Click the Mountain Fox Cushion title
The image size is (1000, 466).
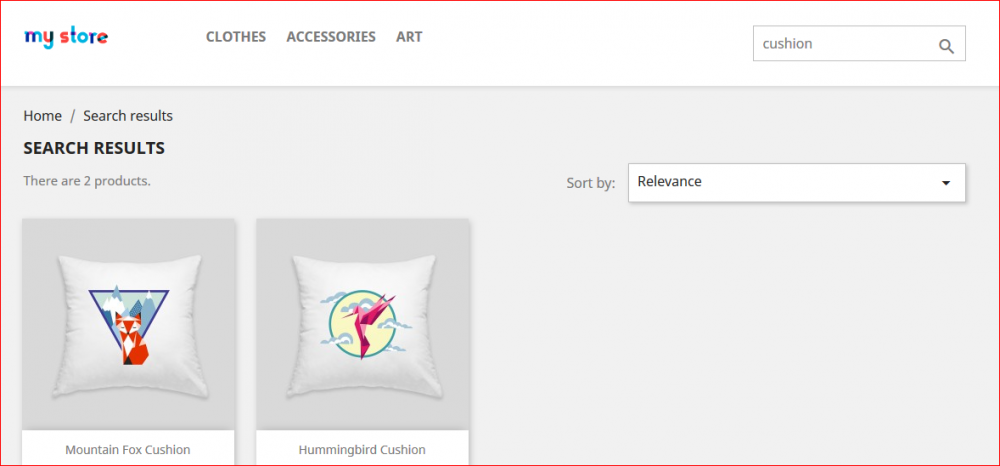128,449
